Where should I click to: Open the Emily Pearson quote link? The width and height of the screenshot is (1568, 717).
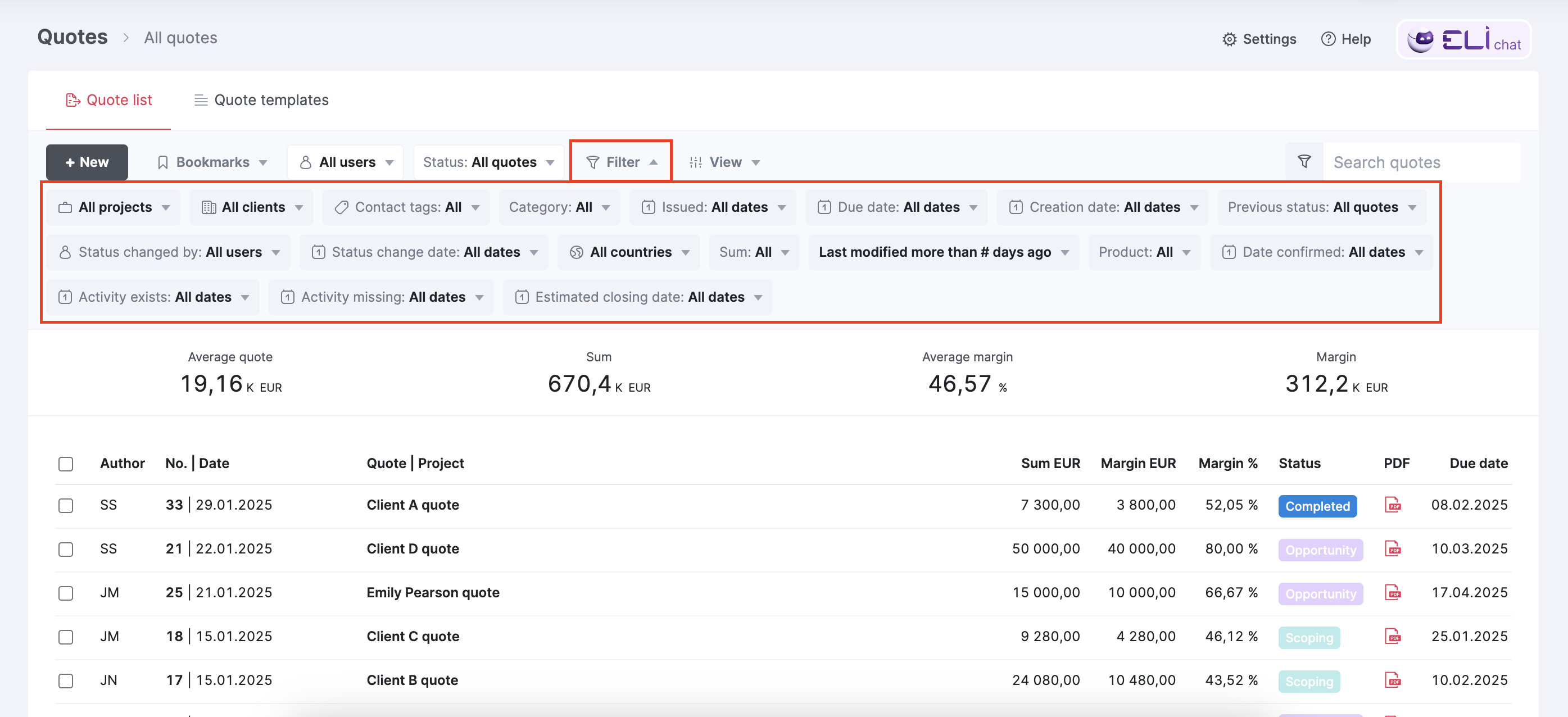point(433,593)
